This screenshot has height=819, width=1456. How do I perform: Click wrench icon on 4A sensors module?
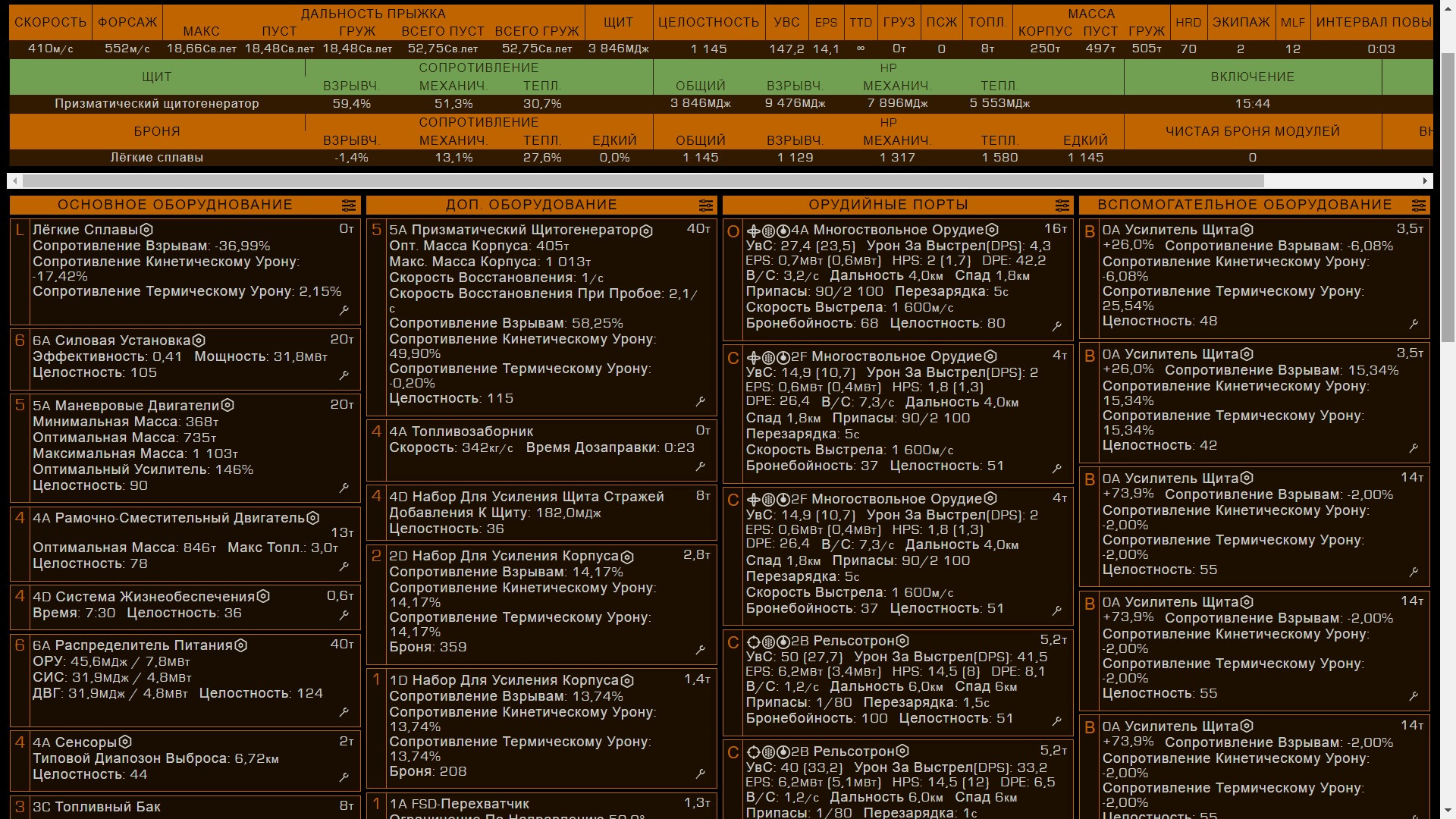pos(344,777)
